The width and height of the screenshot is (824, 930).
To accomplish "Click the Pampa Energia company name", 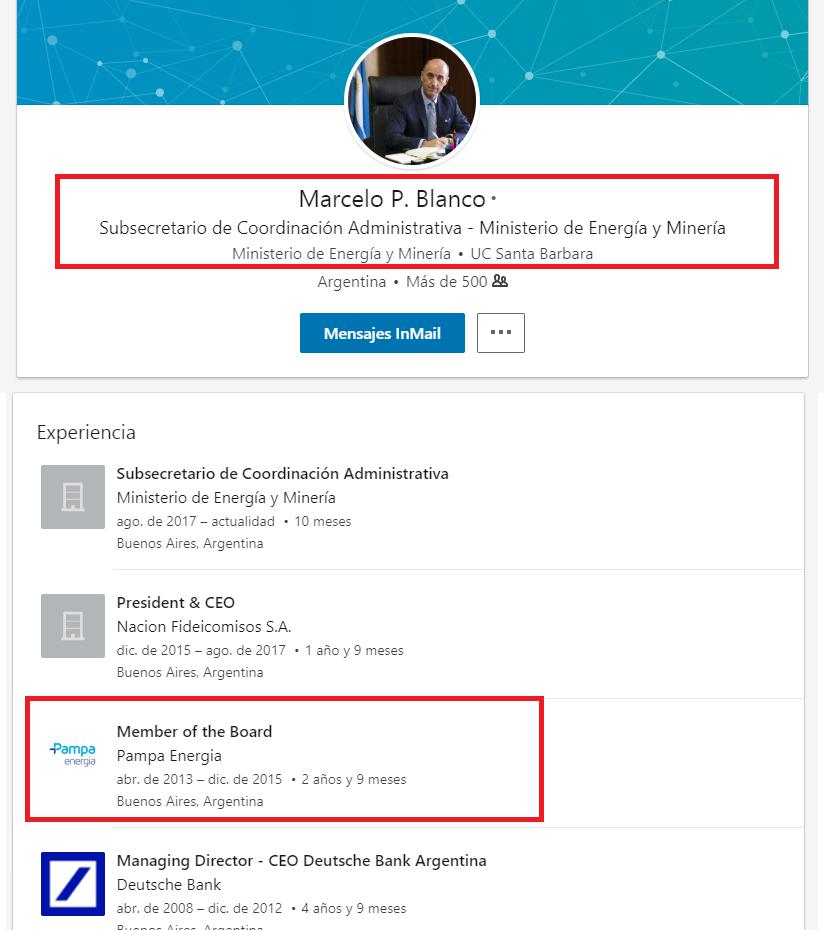I will tap(169, 756).
